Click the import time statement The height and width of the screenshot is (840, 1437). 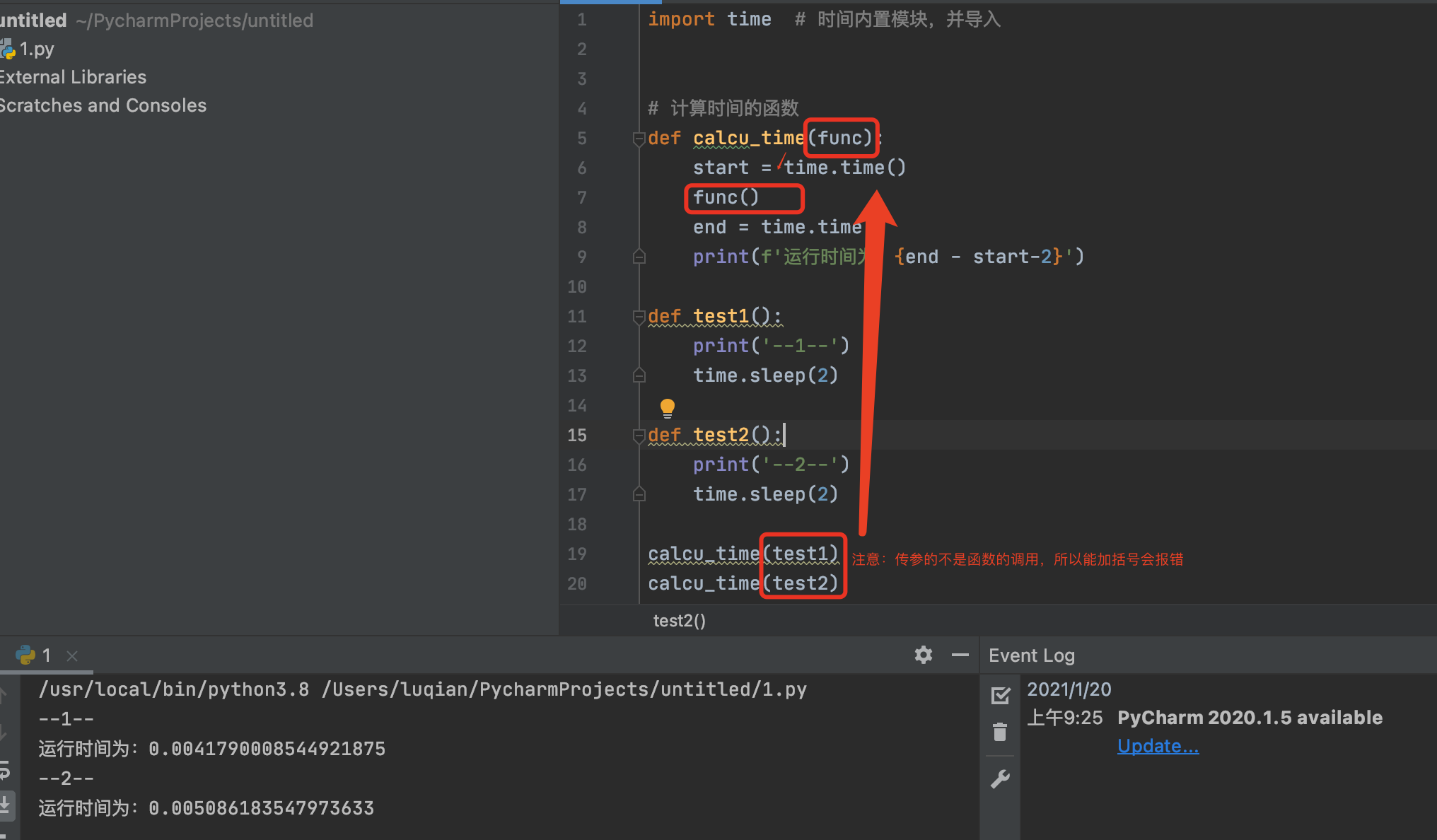point(709,19)
